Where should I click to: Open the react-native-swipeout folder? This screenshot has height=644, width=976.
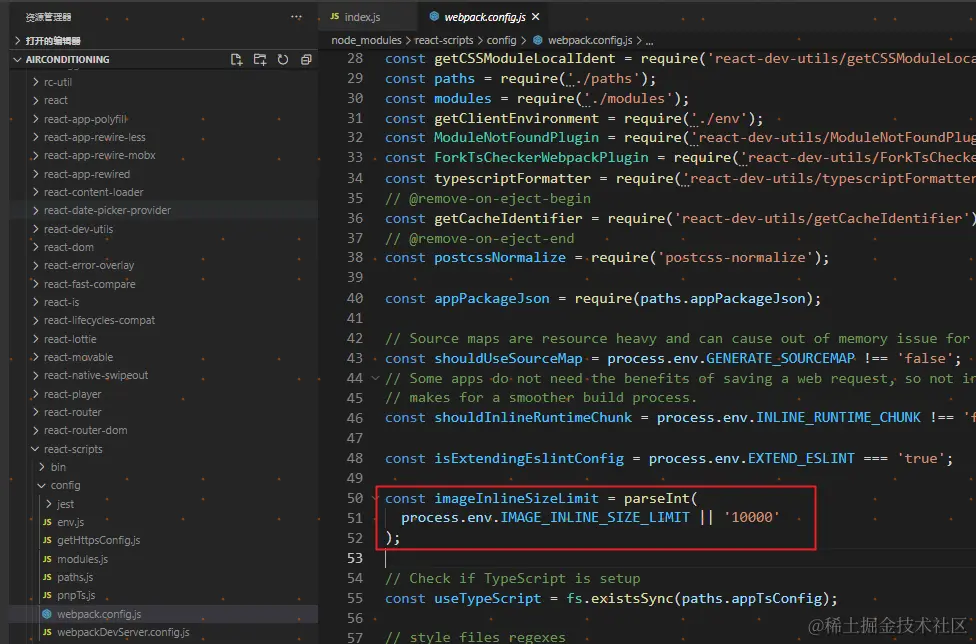click(96, 375)
